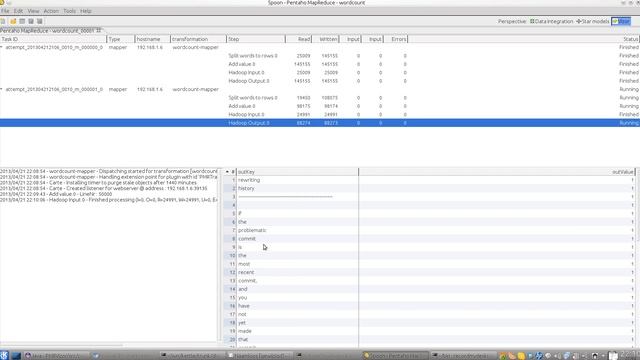
Task: Switch to Star models perspective
Action: 593,21
